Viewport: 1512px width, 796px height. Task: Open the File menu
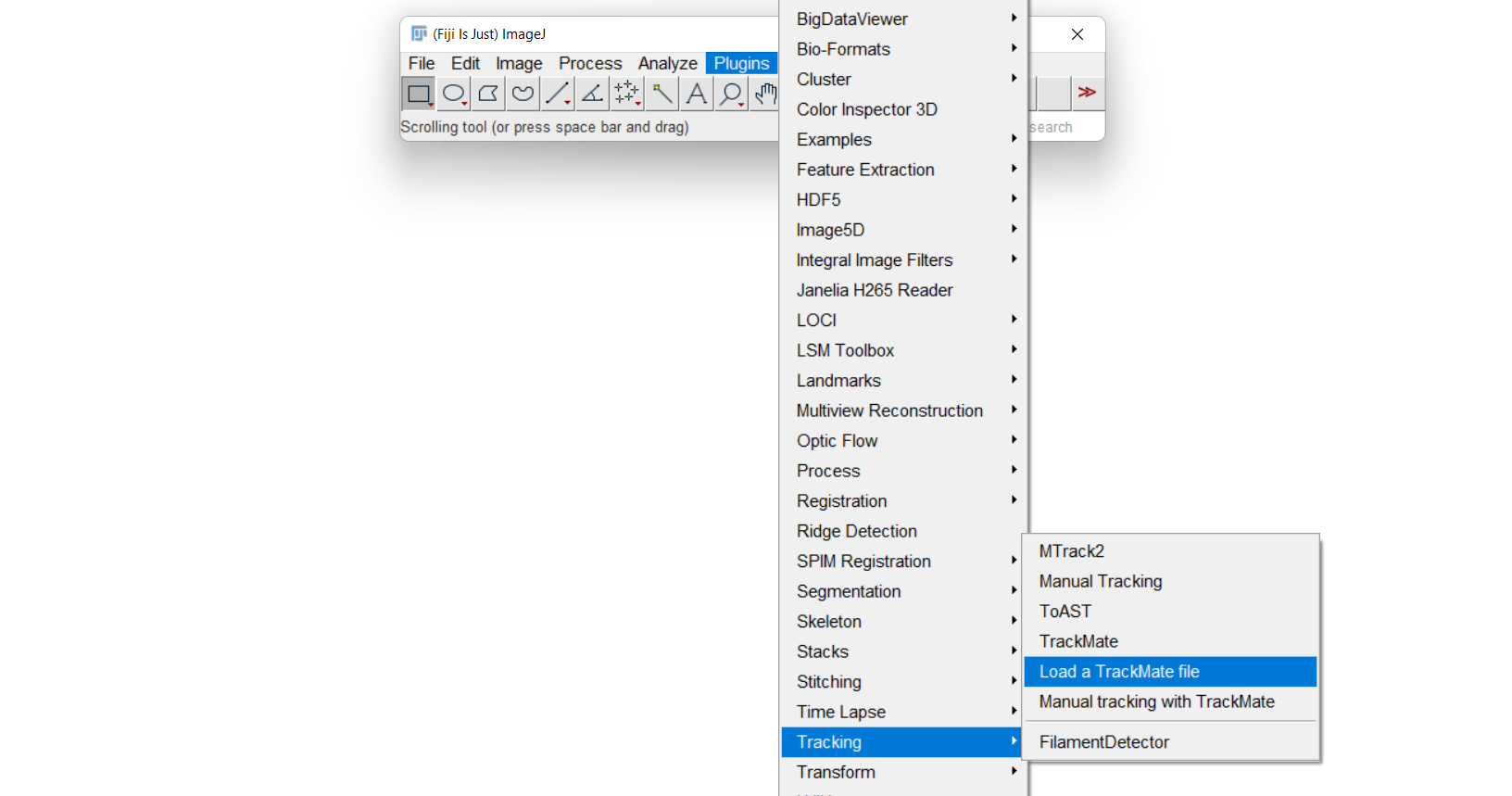click(422, 63)
